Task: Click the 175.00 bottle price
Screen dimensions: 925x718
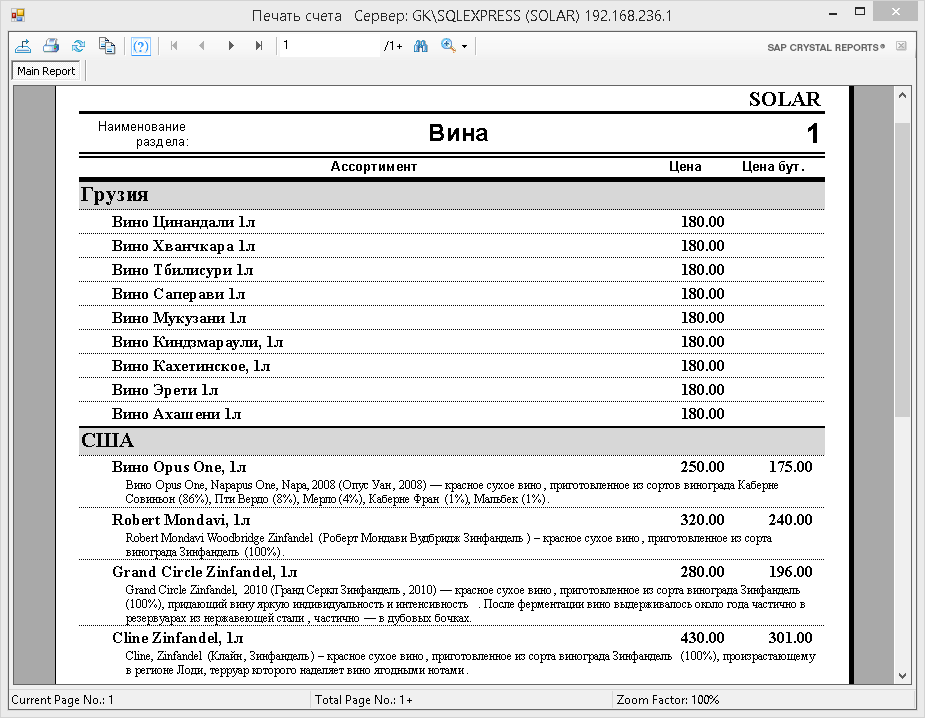Action: coord(790,467)
